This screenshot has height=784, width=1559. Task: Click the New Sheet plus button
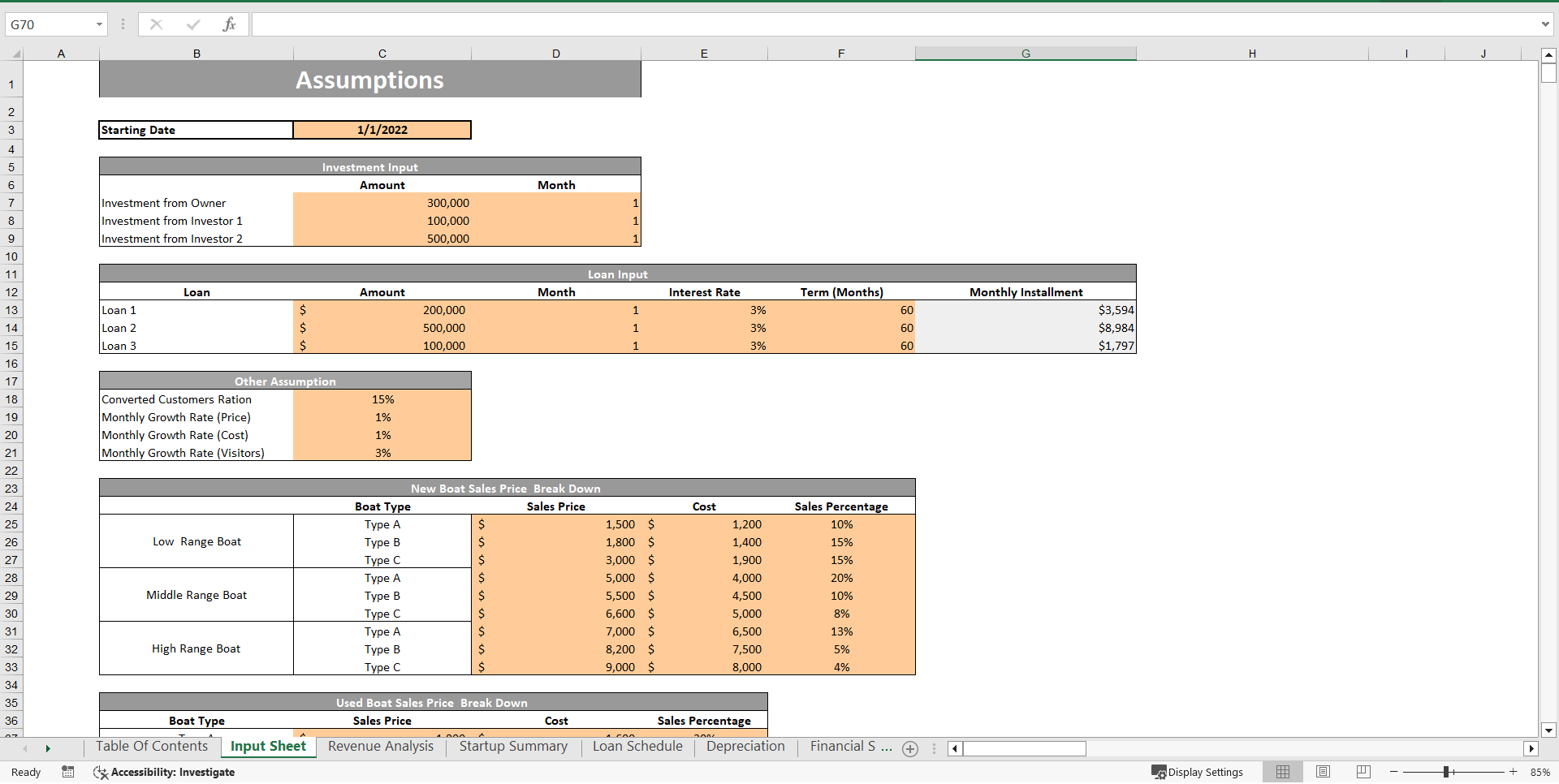[x=910, y=749]
